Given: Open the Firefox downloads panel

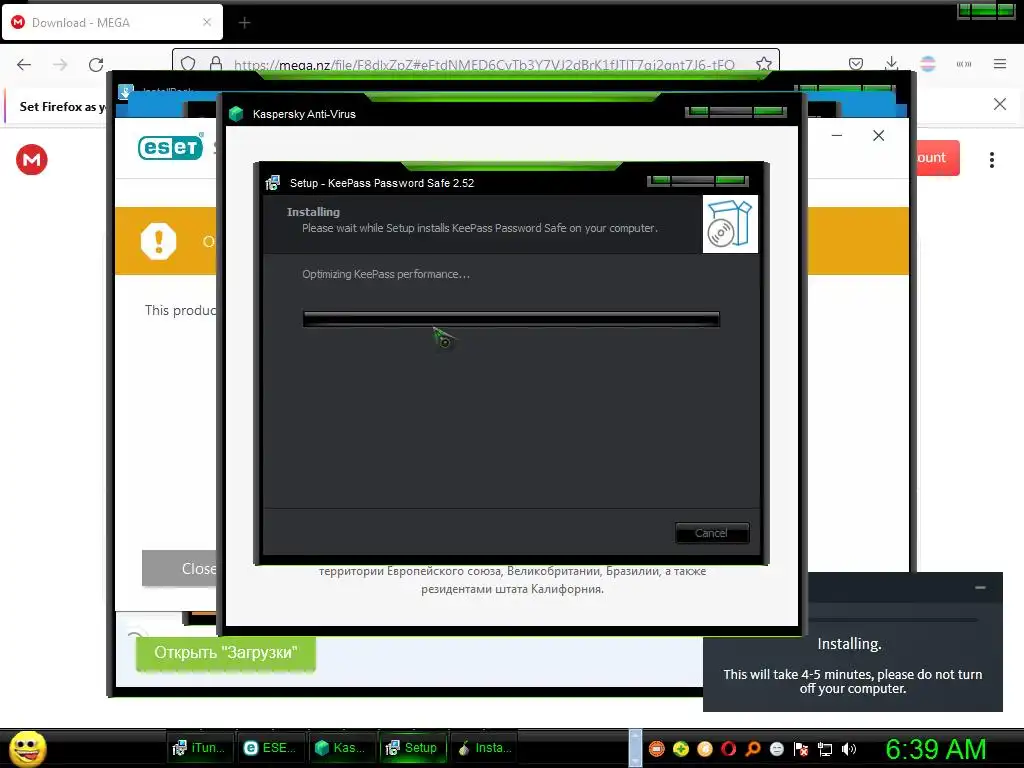Looking at the screenshot, I should [x=891, y=64].
